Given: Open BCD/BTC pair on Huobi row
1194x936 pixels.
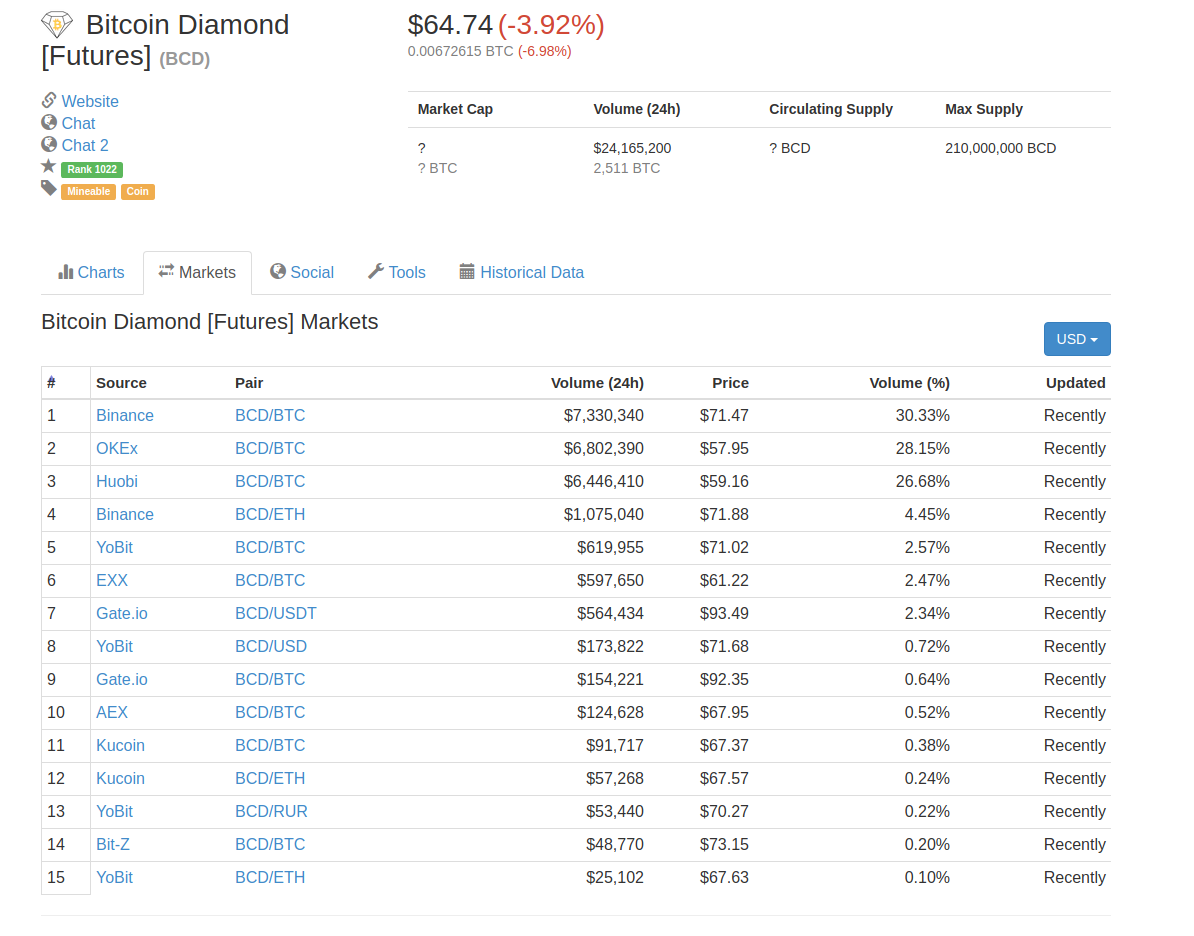Looking at the screenshot, I should [x=270, y=481].
